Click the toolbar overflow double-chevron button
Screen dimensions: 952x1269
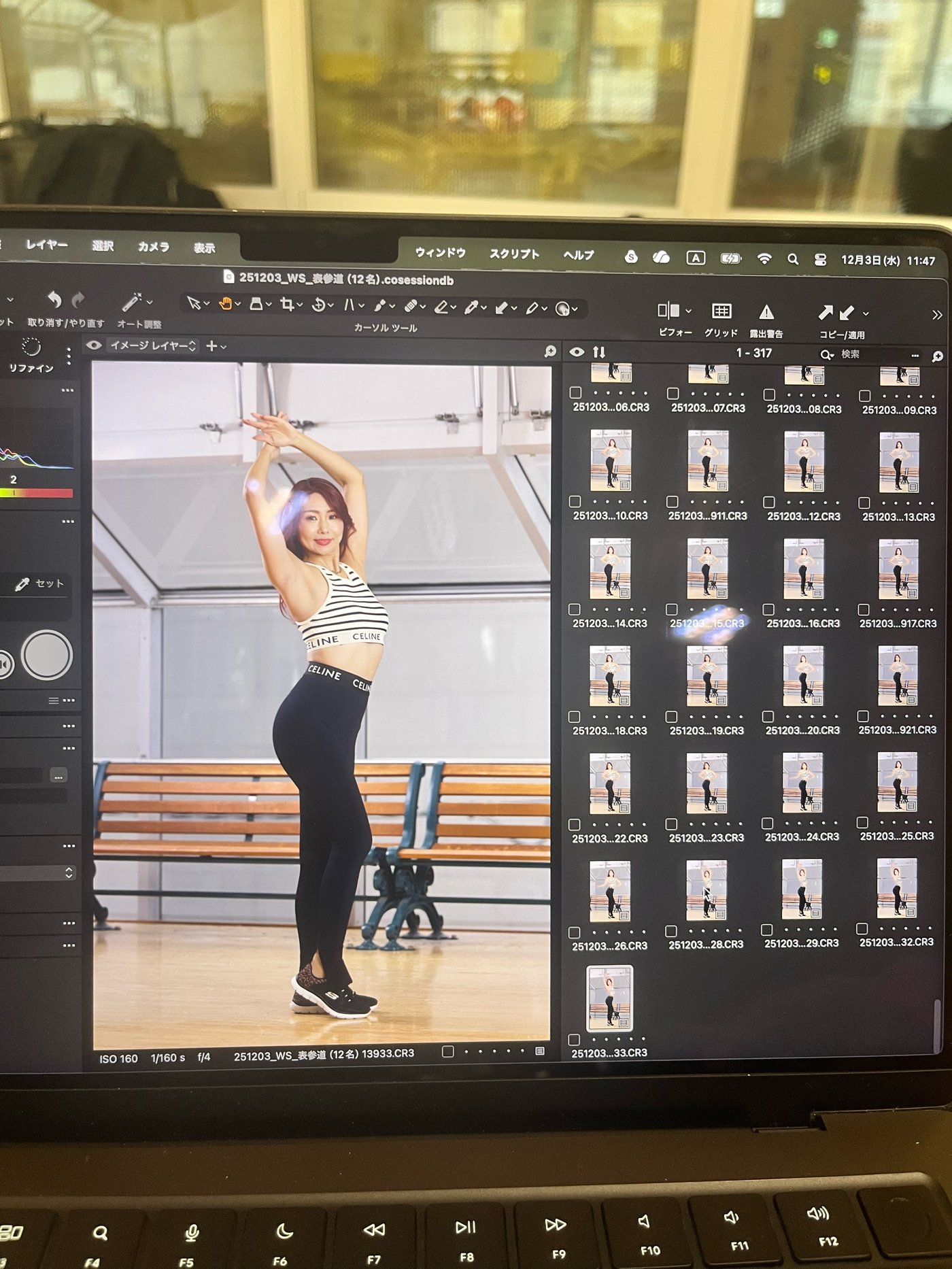937,315
